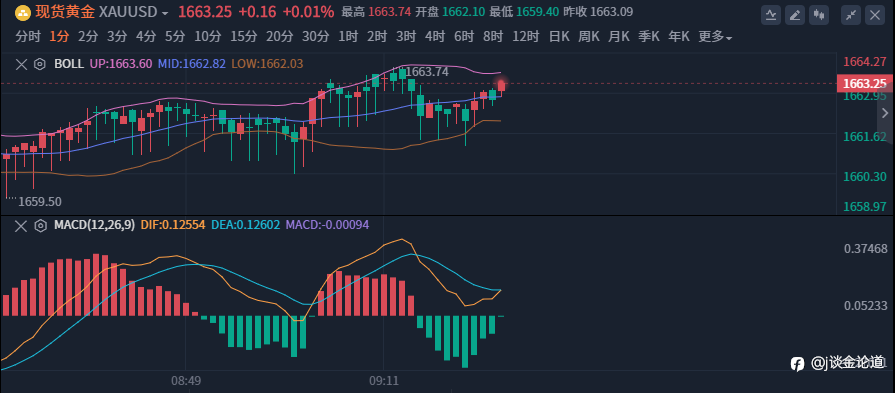
Task: Click the gold XAUUSD symbol icon
Action: [x=23, y=12]
